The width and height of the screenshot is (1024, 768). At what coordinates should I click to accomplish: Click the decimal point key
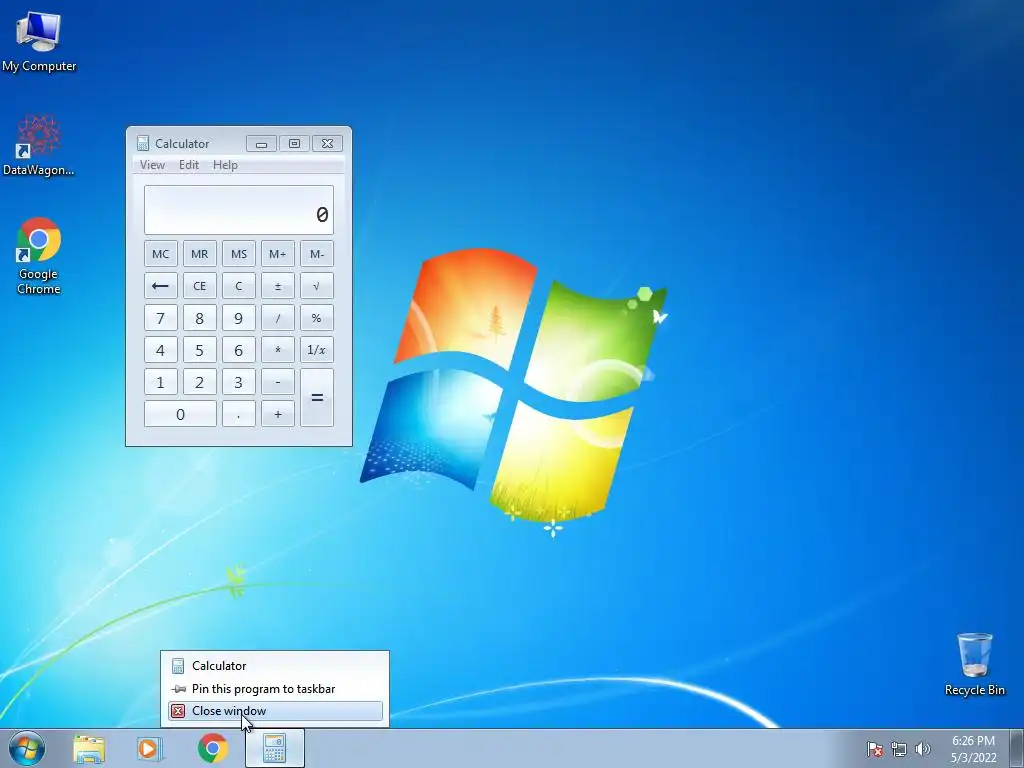point(238,414)
